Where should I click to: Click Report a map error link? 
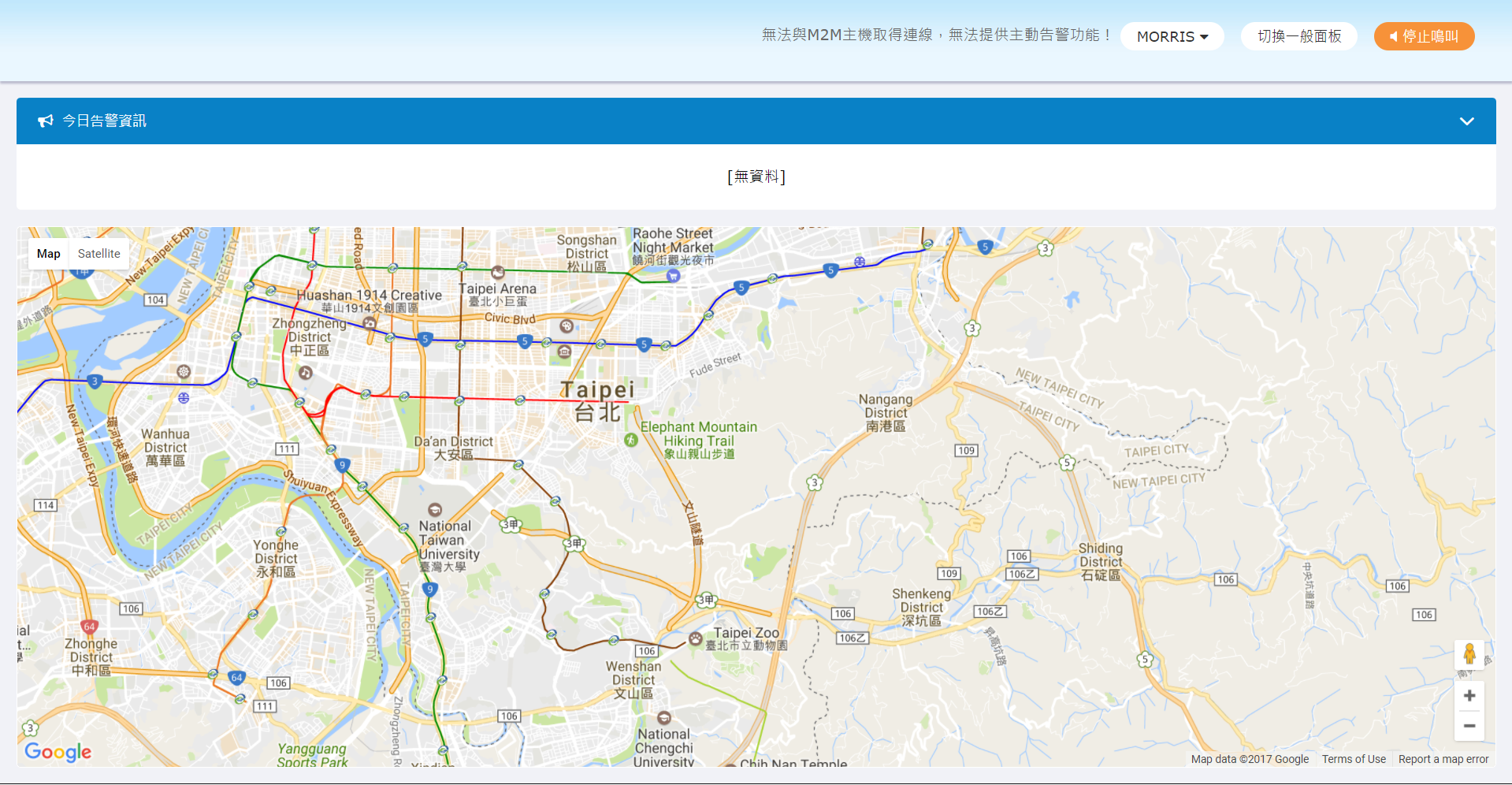click(x=1443, y=759)
